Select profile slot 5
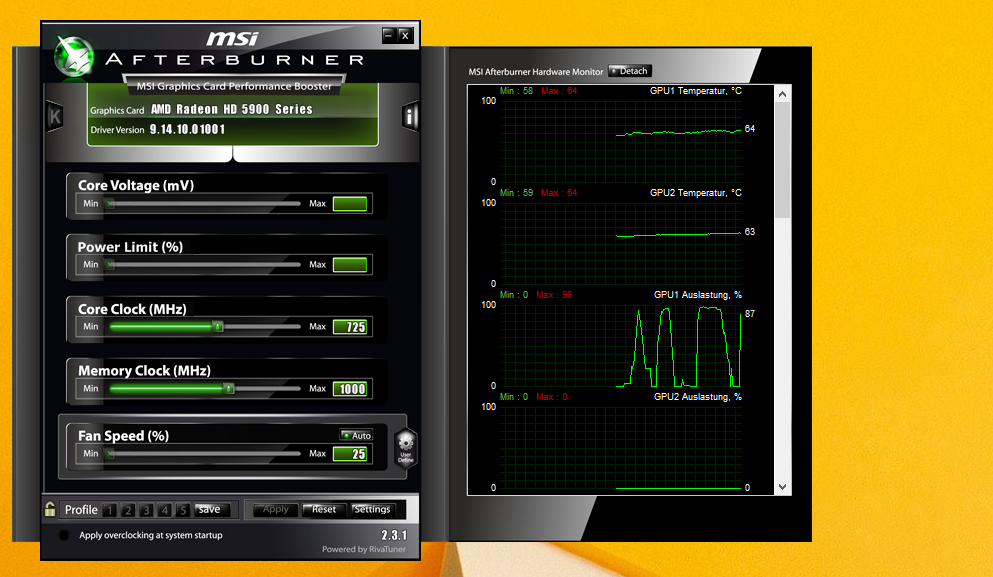The height and width of the screenshot is (577, 993). [x=183, y=510]
